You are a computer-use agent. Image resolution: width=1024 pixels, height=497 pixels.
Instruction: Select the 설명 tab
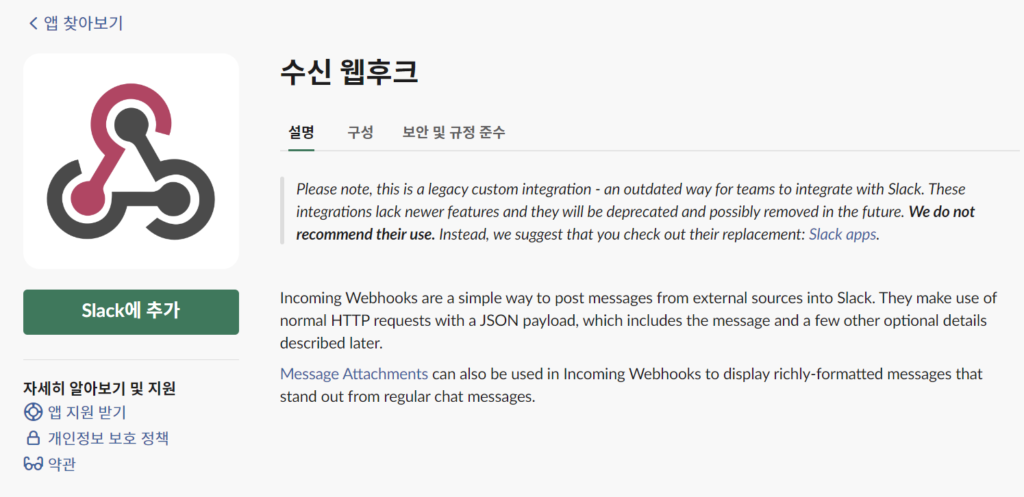coord(301,133)
